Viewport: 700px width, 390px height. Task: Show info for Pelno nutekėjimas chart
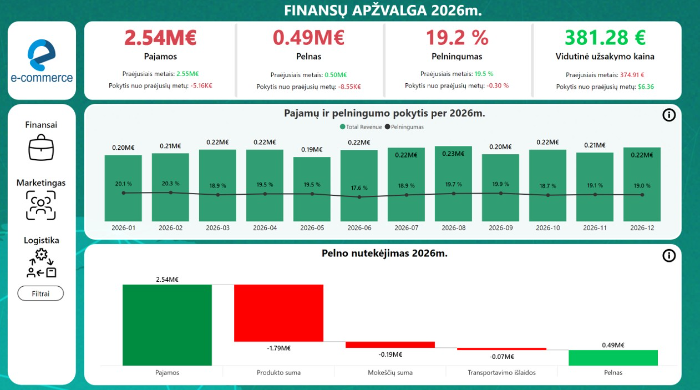[x=669, y=256]
